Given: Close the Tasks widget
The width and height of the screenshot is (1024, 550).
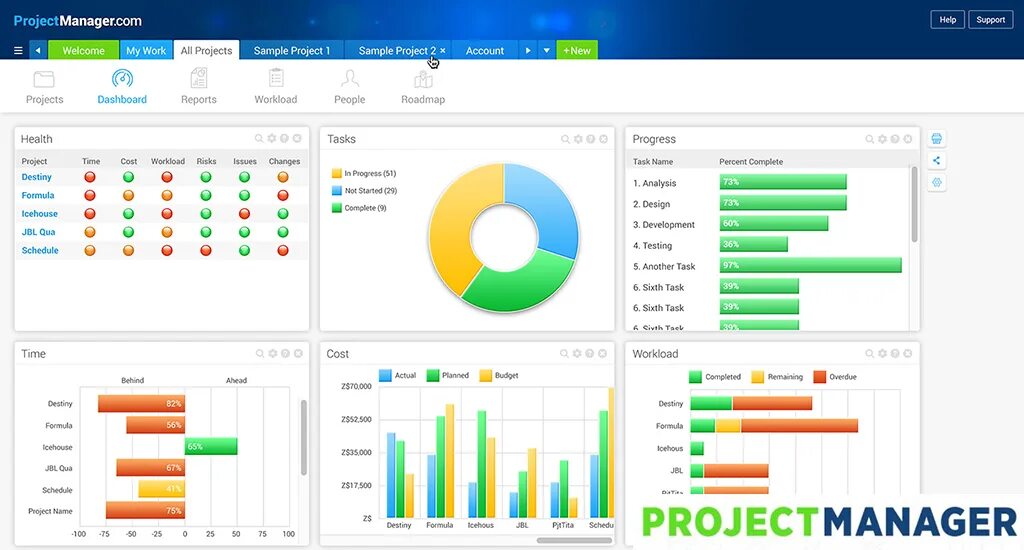Looking at the screenshot, I should coord(603,139).
